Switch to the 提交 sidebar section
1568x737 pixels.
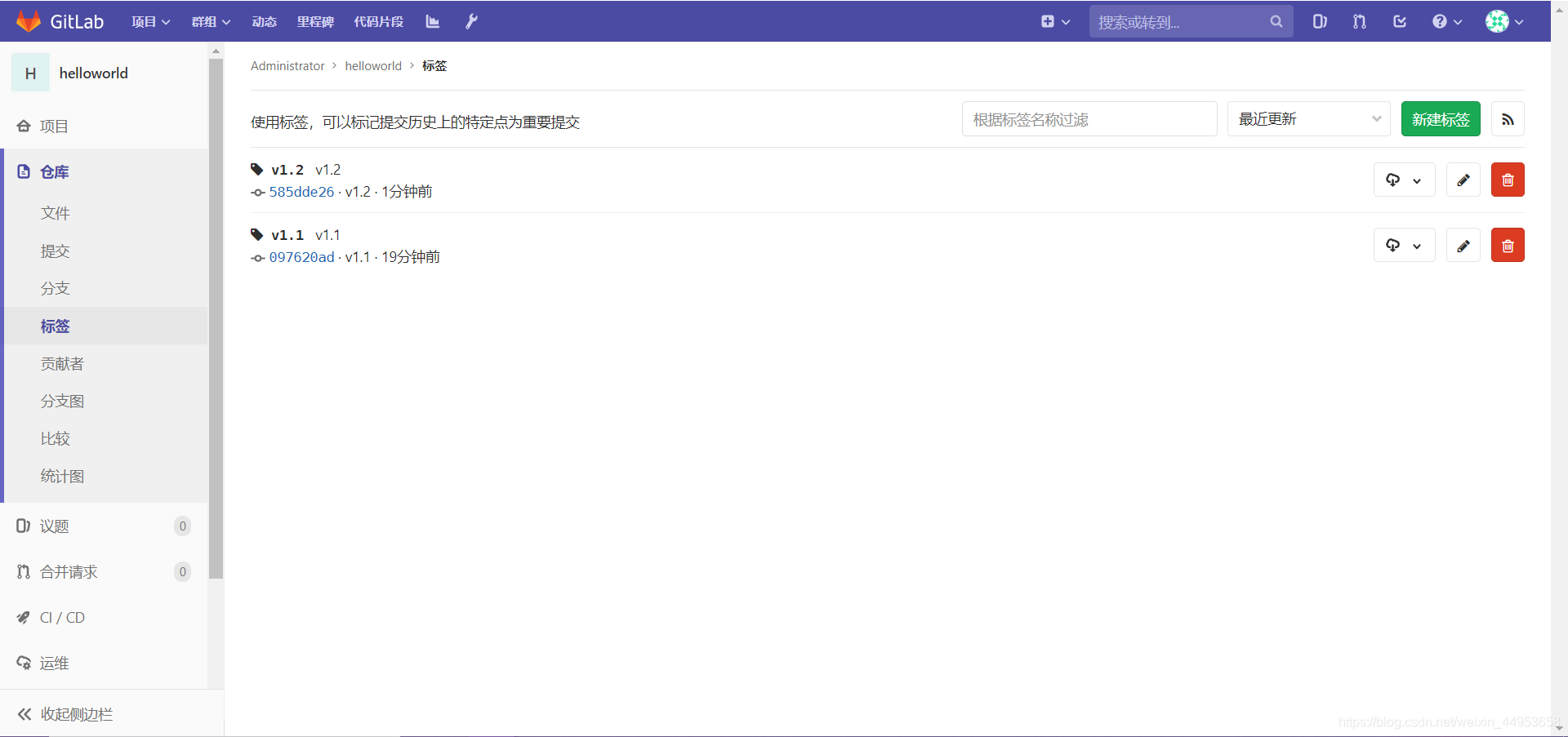point(55,251)
